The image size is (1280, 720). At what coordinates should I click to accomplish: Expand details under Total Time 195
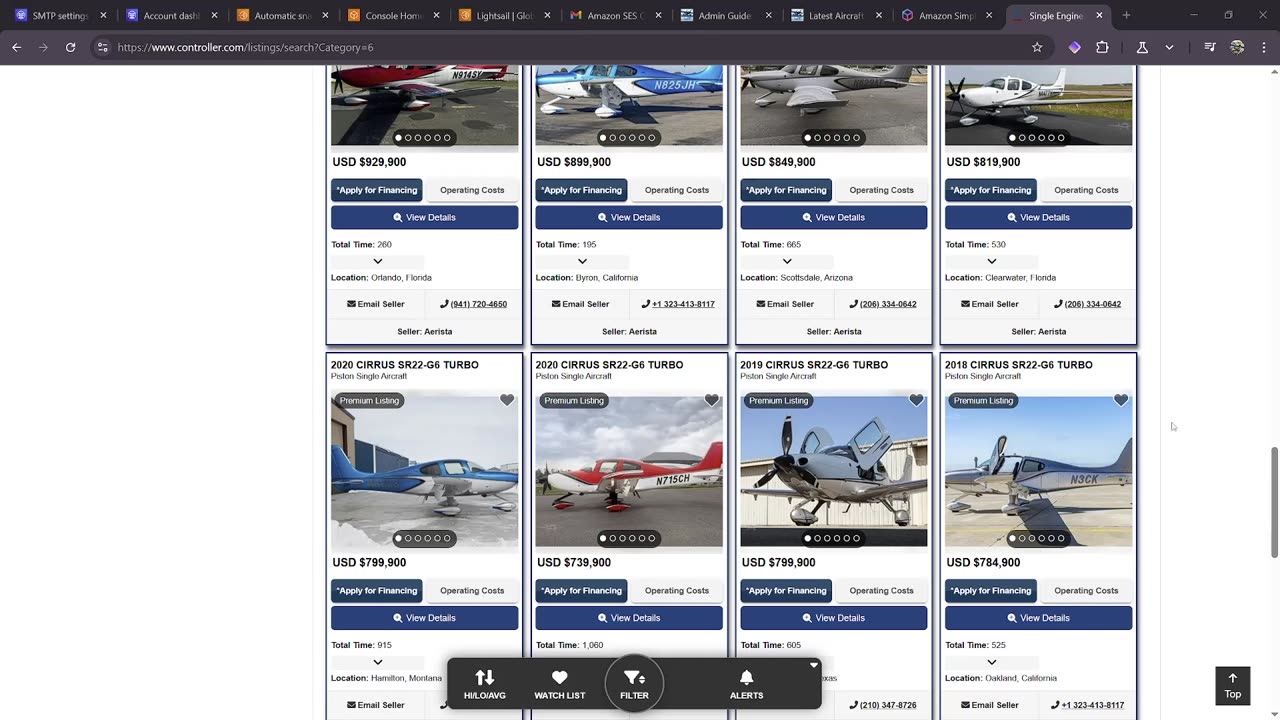click(582, 261)
